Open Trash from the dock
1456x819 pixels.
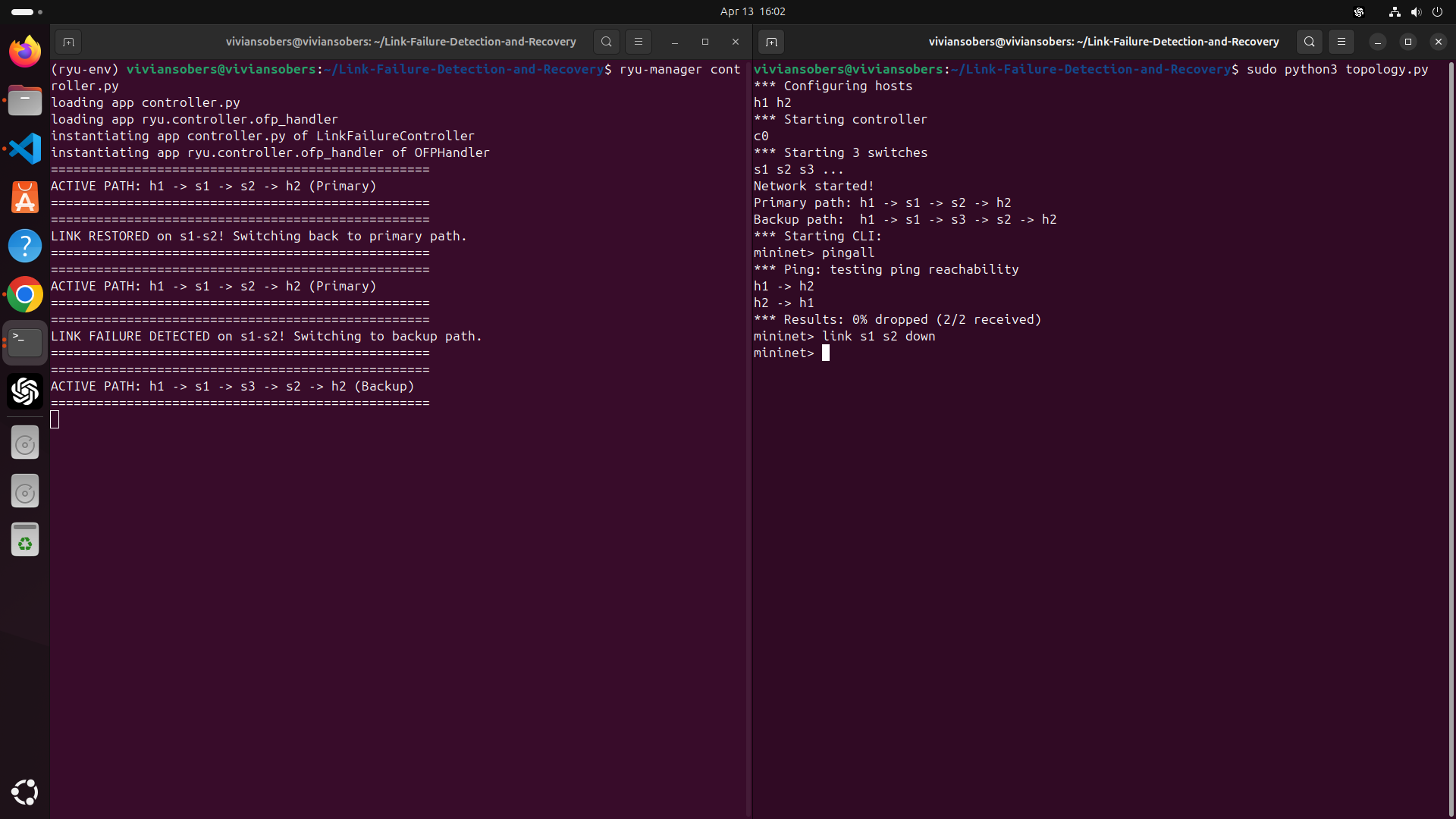[25, 539]
